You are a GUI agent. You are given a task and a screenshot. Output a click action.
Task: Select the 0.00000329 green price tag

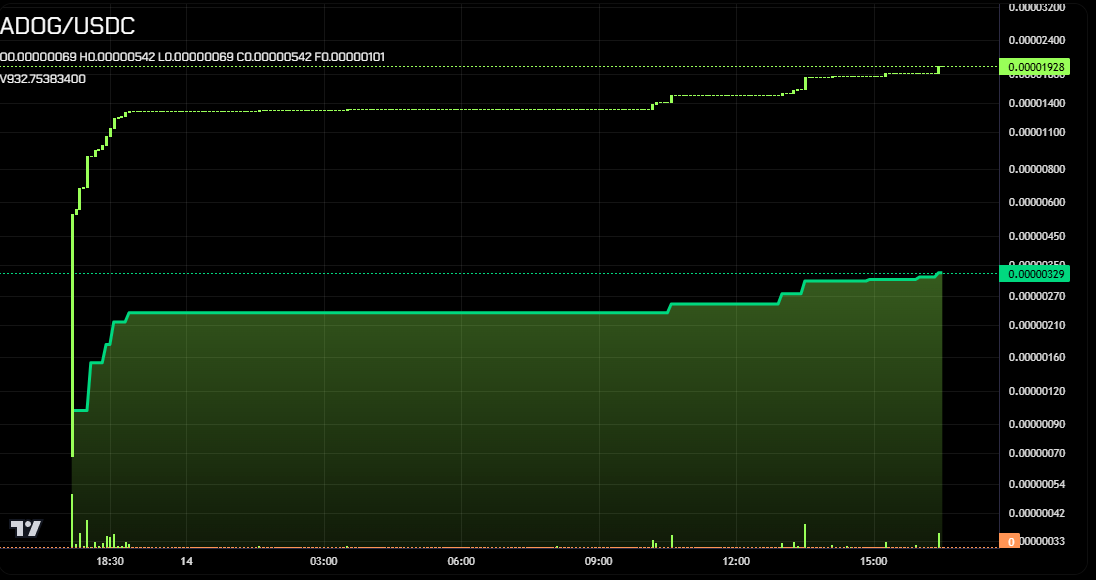coord(1035,273)
